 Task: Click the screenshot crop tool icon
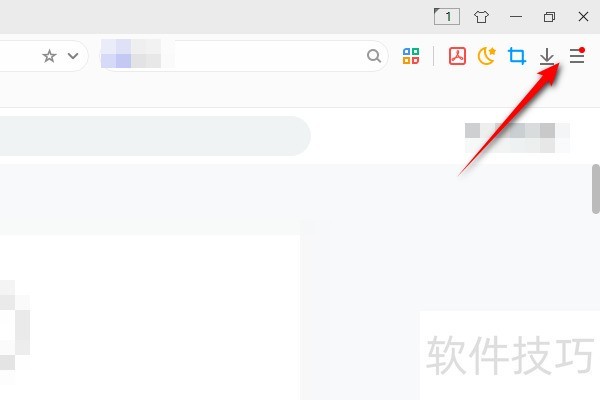tap(517, 56)
